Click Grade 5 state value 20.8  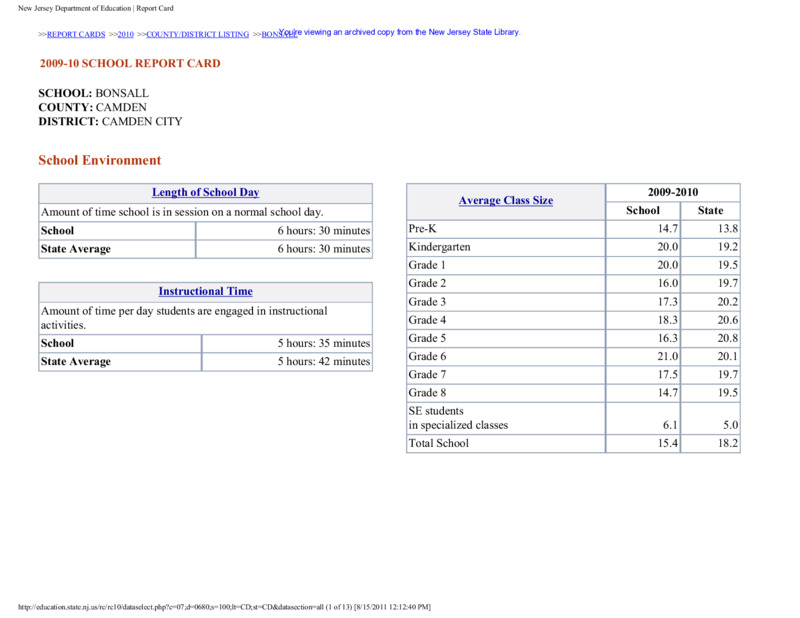pos(728,338)
